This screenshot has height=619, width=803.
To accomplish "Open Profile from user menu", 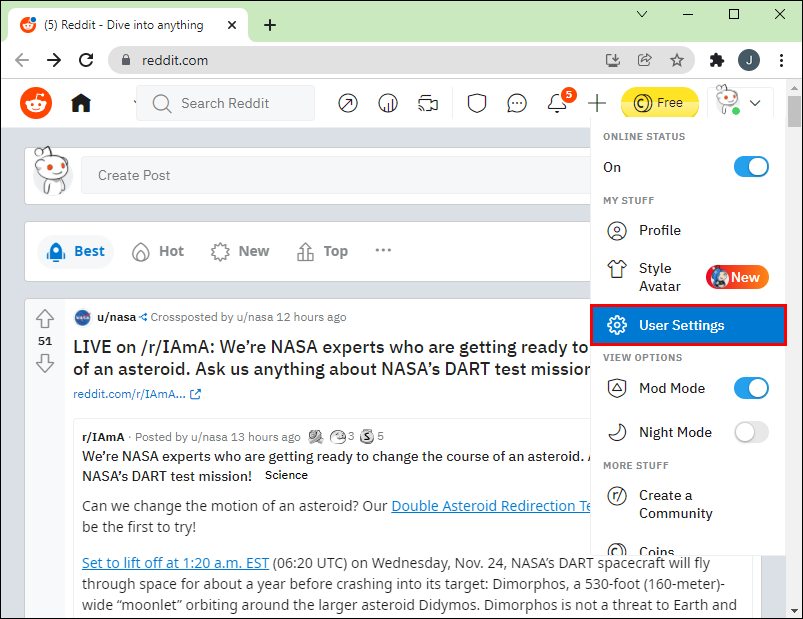I will [x=688, y=230].
